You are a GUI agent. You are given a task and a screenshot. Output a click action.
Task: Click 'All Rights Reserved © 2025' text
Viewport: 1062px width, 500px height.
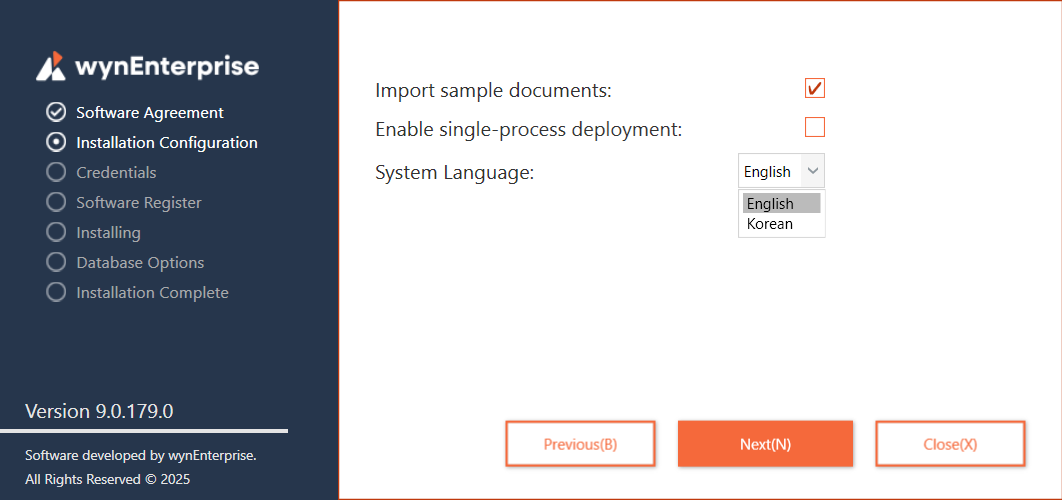click(x=108, y=480)
